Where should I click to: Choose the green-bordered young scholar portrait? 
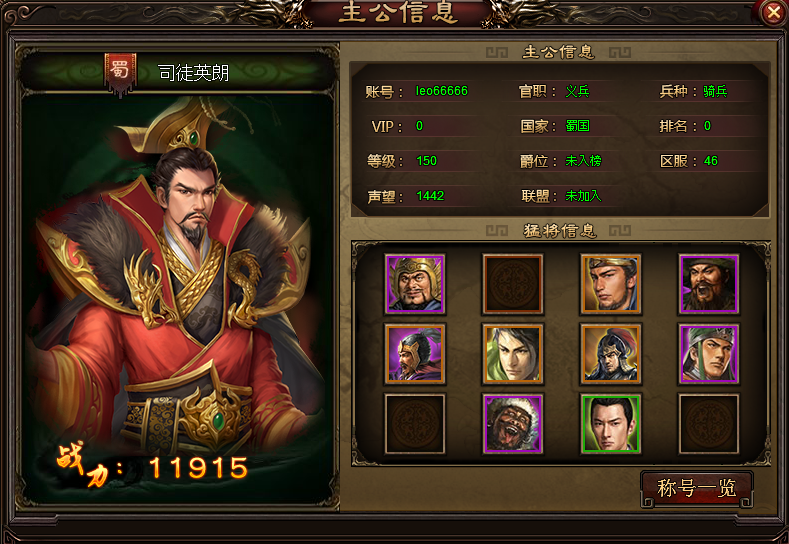coord(610,424)
